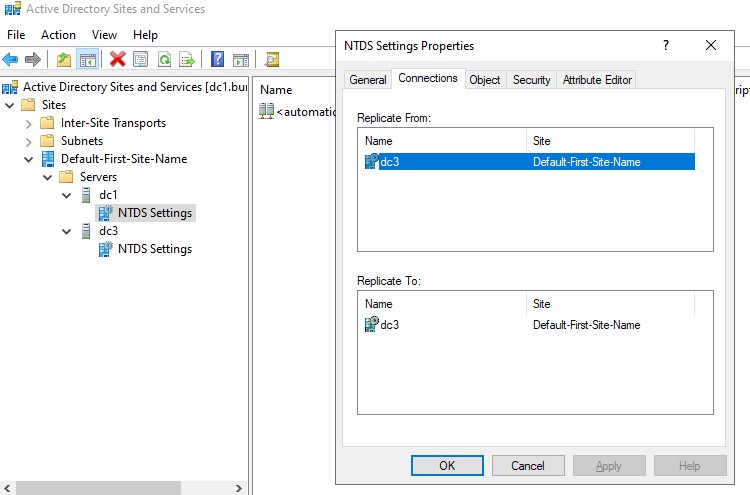Toggle the Show/Hide Console Tree icon
Viewport: 750px width, 495px height.
pos(88,60)
